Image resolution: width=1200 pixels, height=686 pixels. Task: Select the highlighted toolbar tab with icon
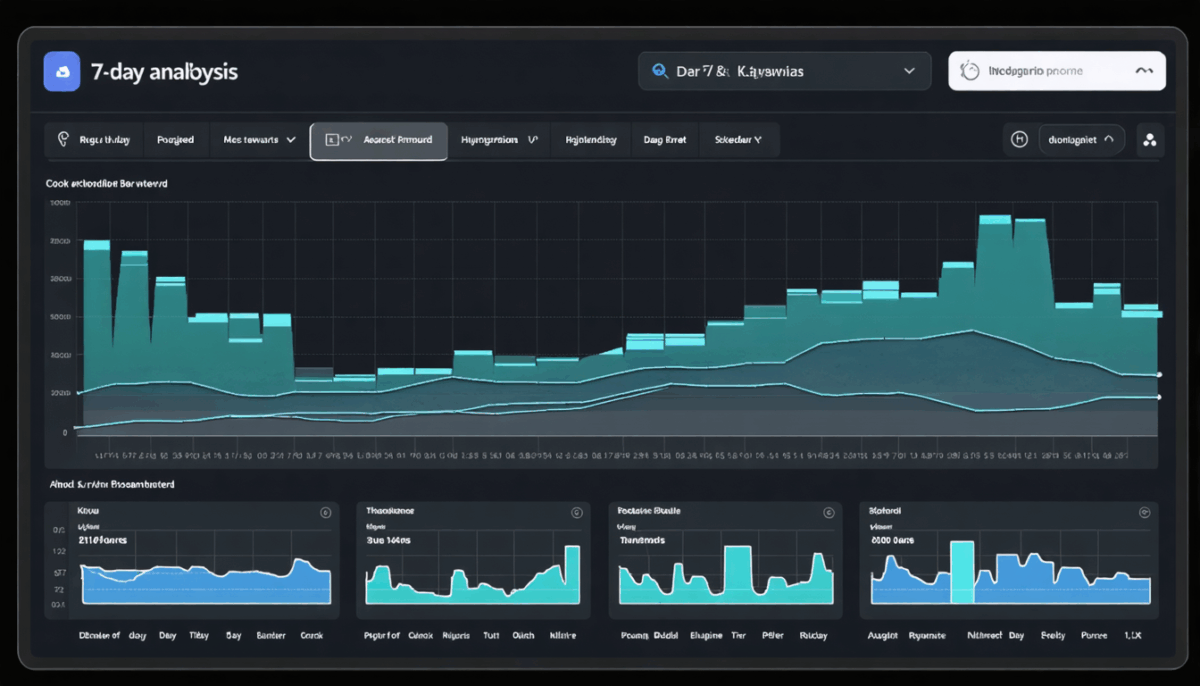pyautogui.click(x=379, y=141)
